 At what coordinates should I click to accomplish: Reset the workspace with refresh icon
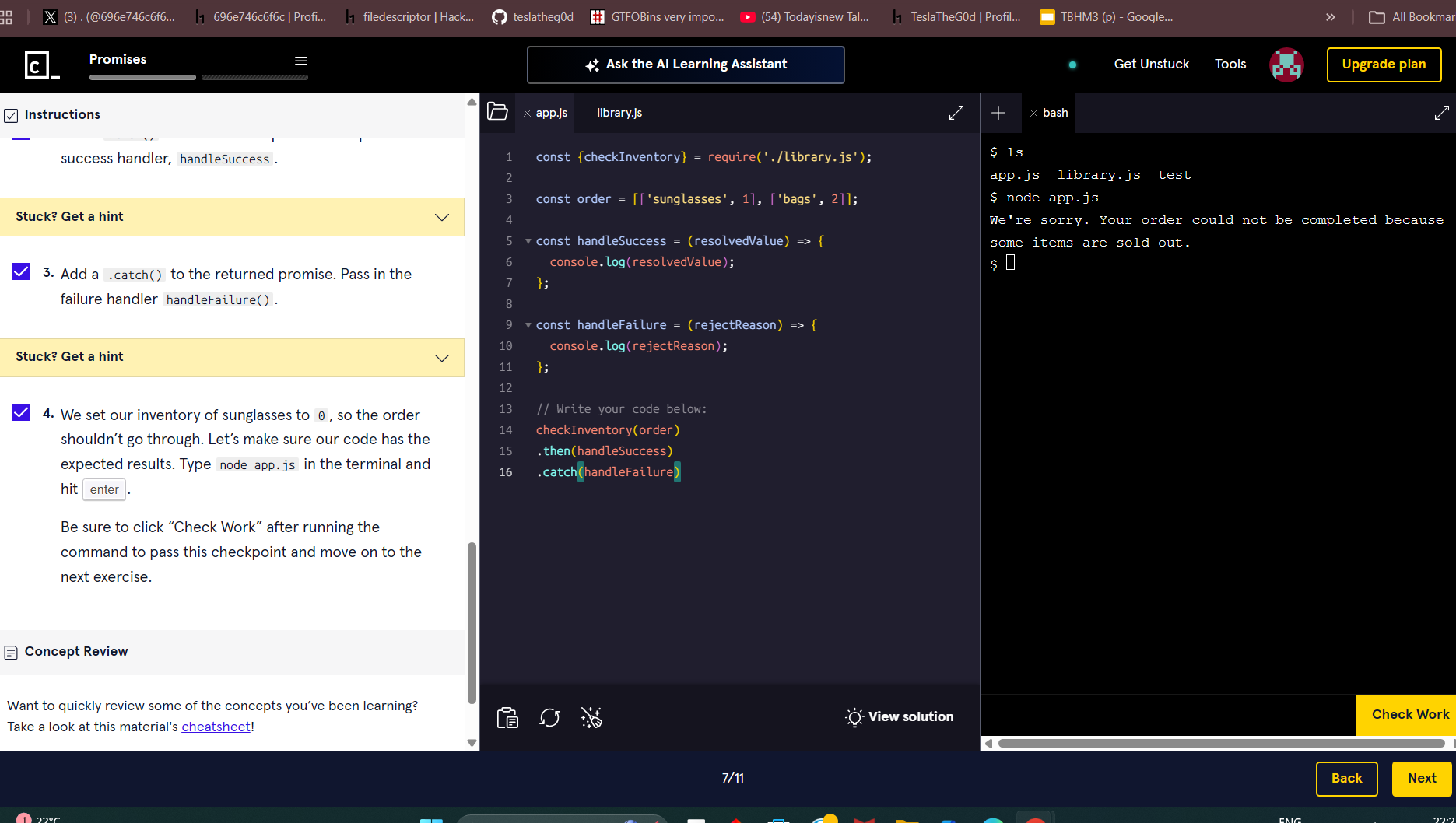pos(549,717)
